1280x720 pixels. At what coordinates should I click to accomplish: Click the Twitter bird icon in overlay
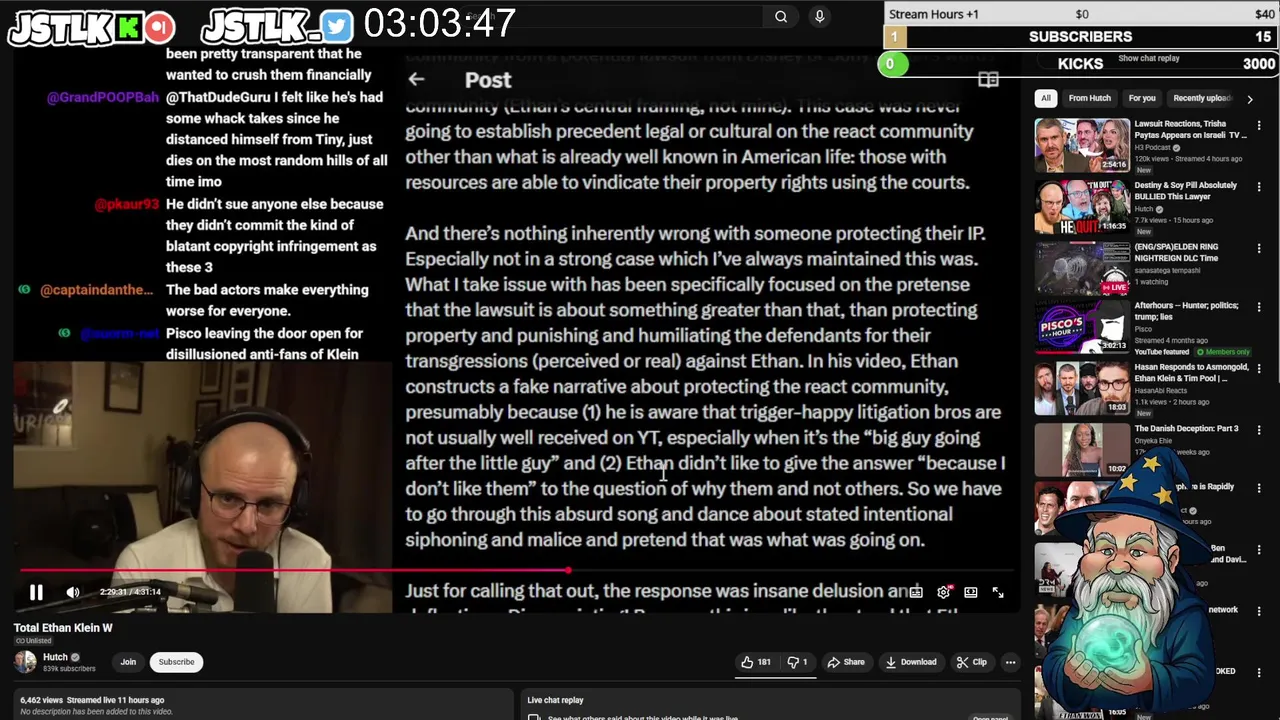point(336,27)
